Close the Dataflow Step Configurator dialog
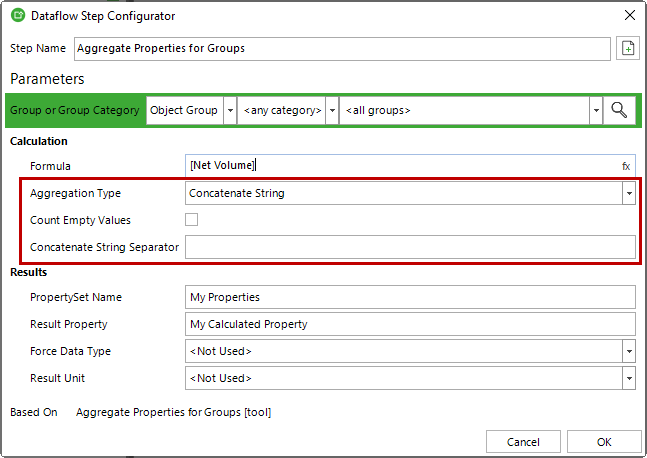 pyautogui.click(x=628, y=15)
